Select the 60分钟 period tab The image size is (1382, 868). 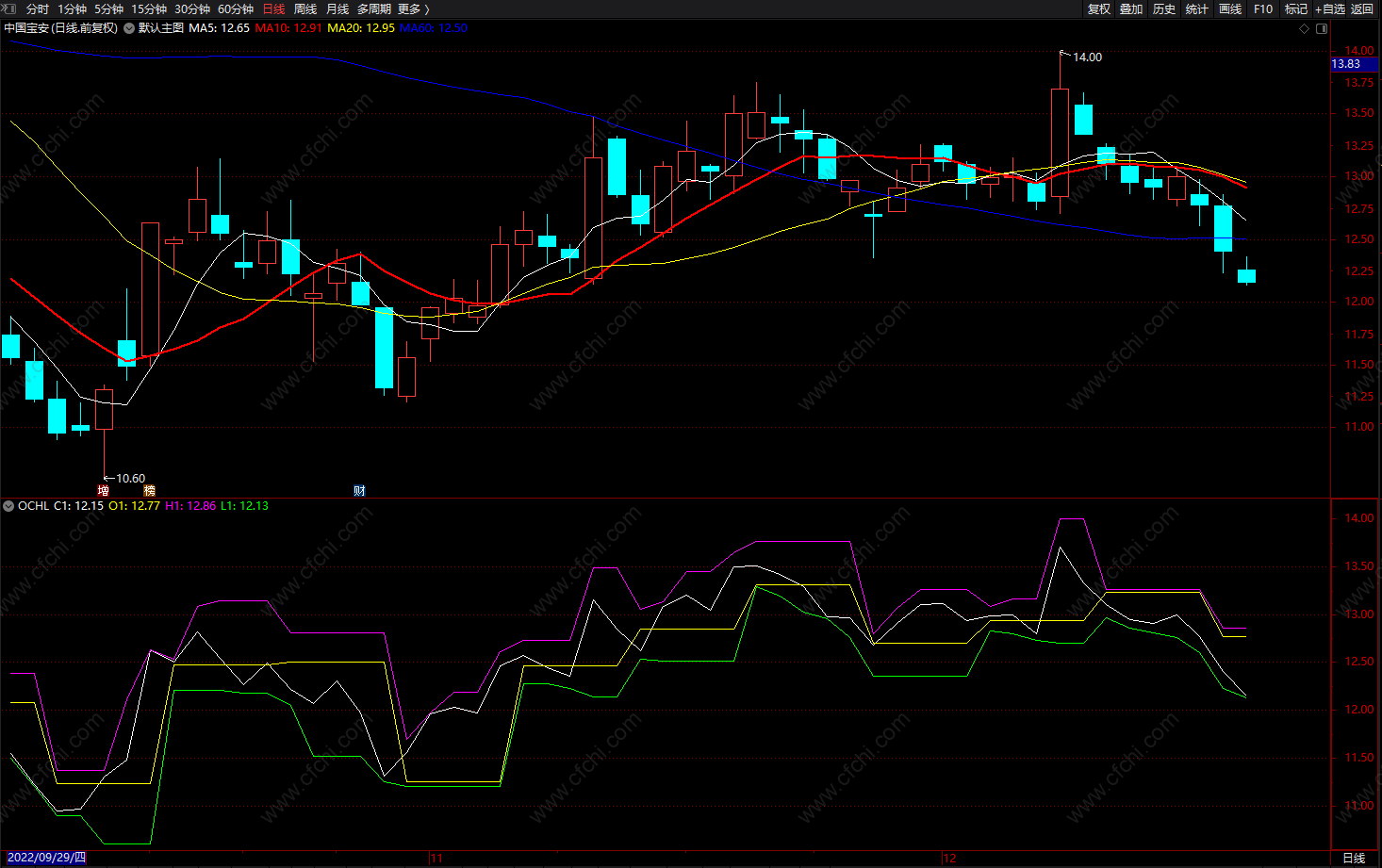[236, 8]
